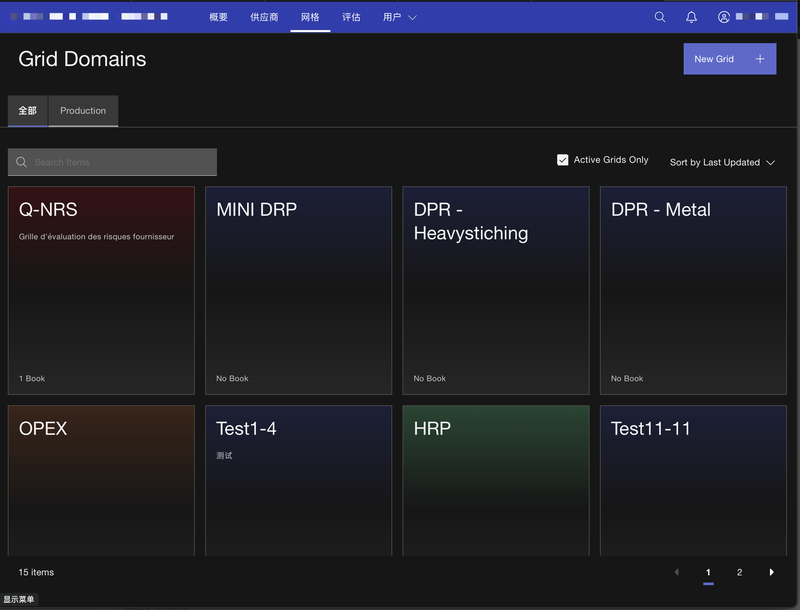The width and height of the screenshot is (800, 610).
Task: Click the New Grid button
Action: coord(730,59)
